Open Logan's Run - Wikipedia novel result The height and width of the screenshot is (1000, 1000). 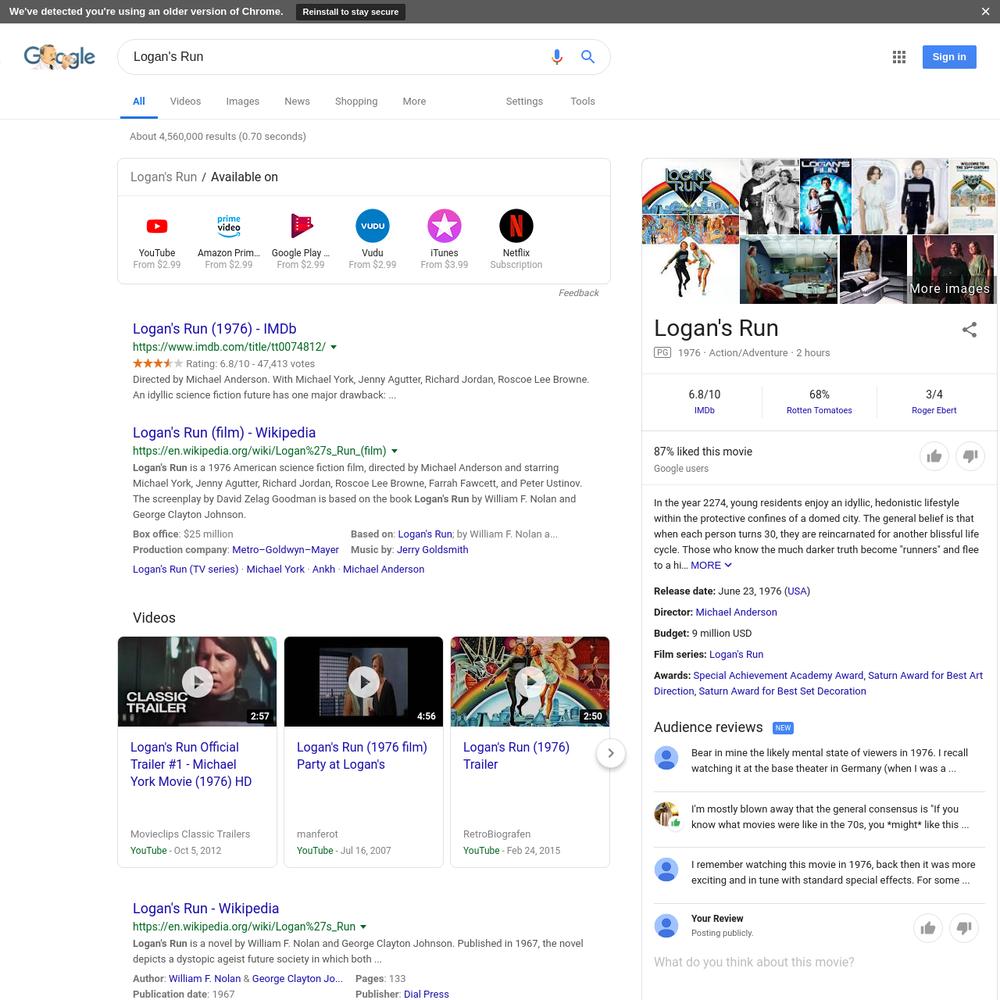point(205,909)
